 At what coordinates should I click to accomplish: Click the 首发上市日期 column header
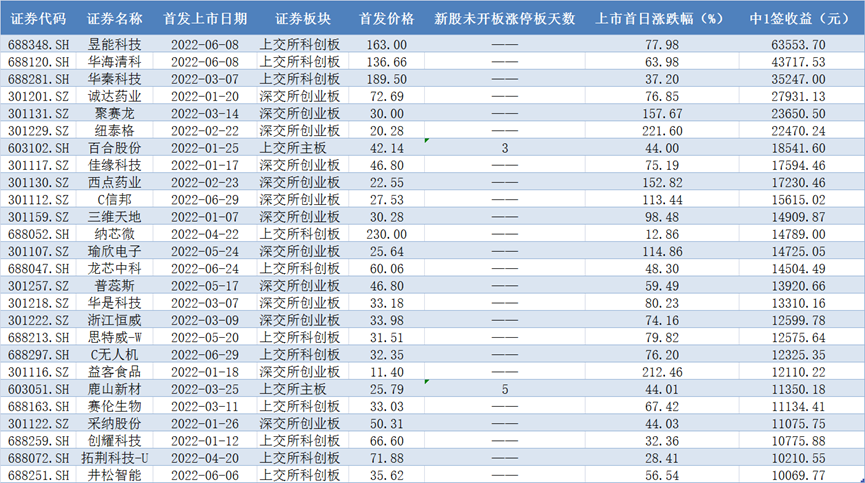click(204, 18)
